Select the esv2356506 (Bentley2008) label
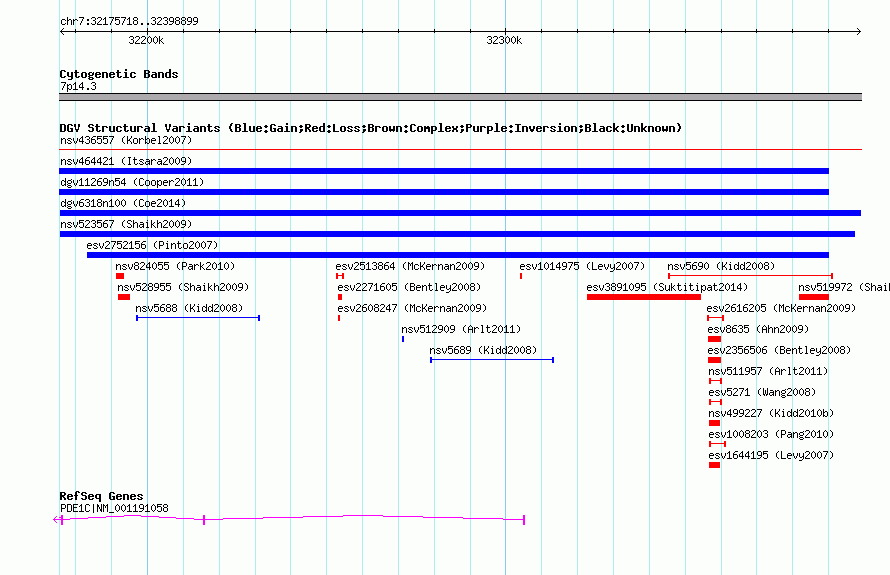 779,350
